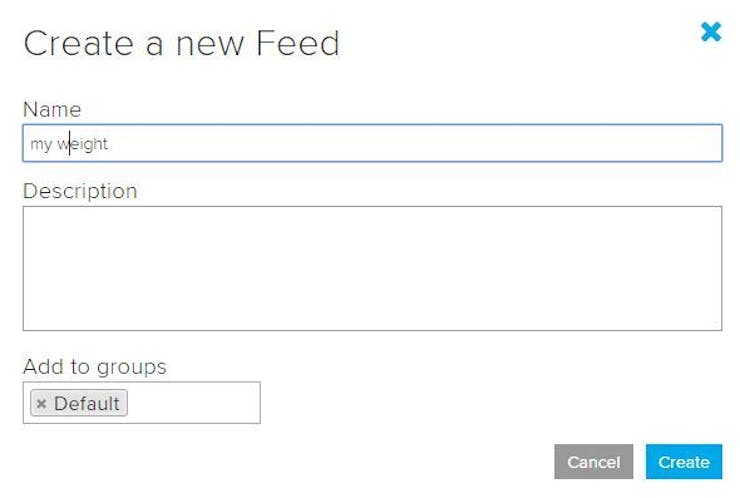
Task: Click the top-left corner of Description box
Action: (x=32, y=215)
